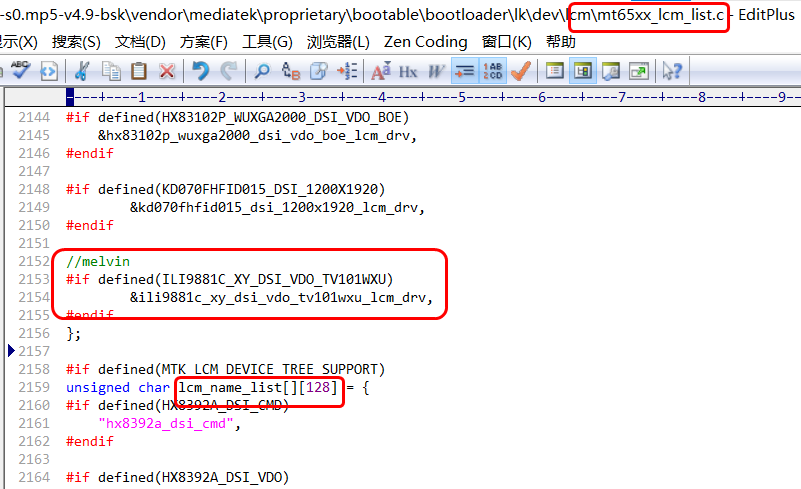Click the Go to Line icon

(347, 70)
